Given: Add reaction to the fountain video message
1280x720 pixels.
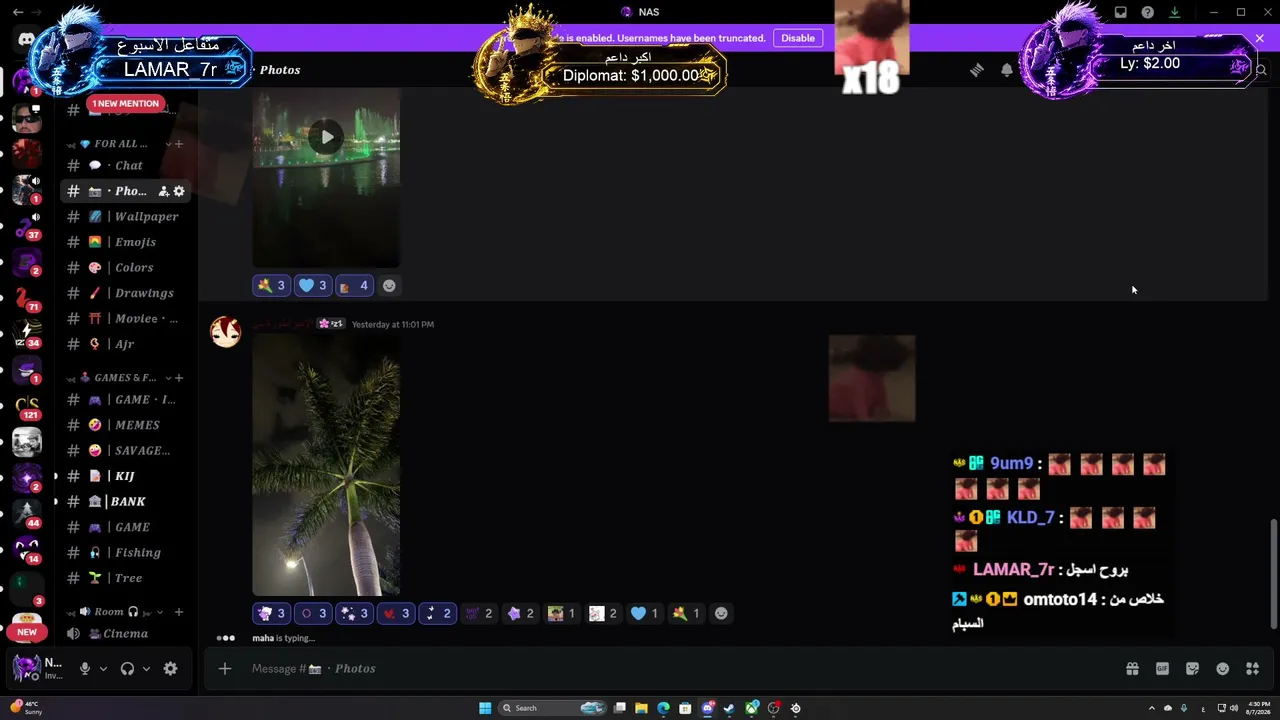Looking at the screenshot, I should 389,286.
